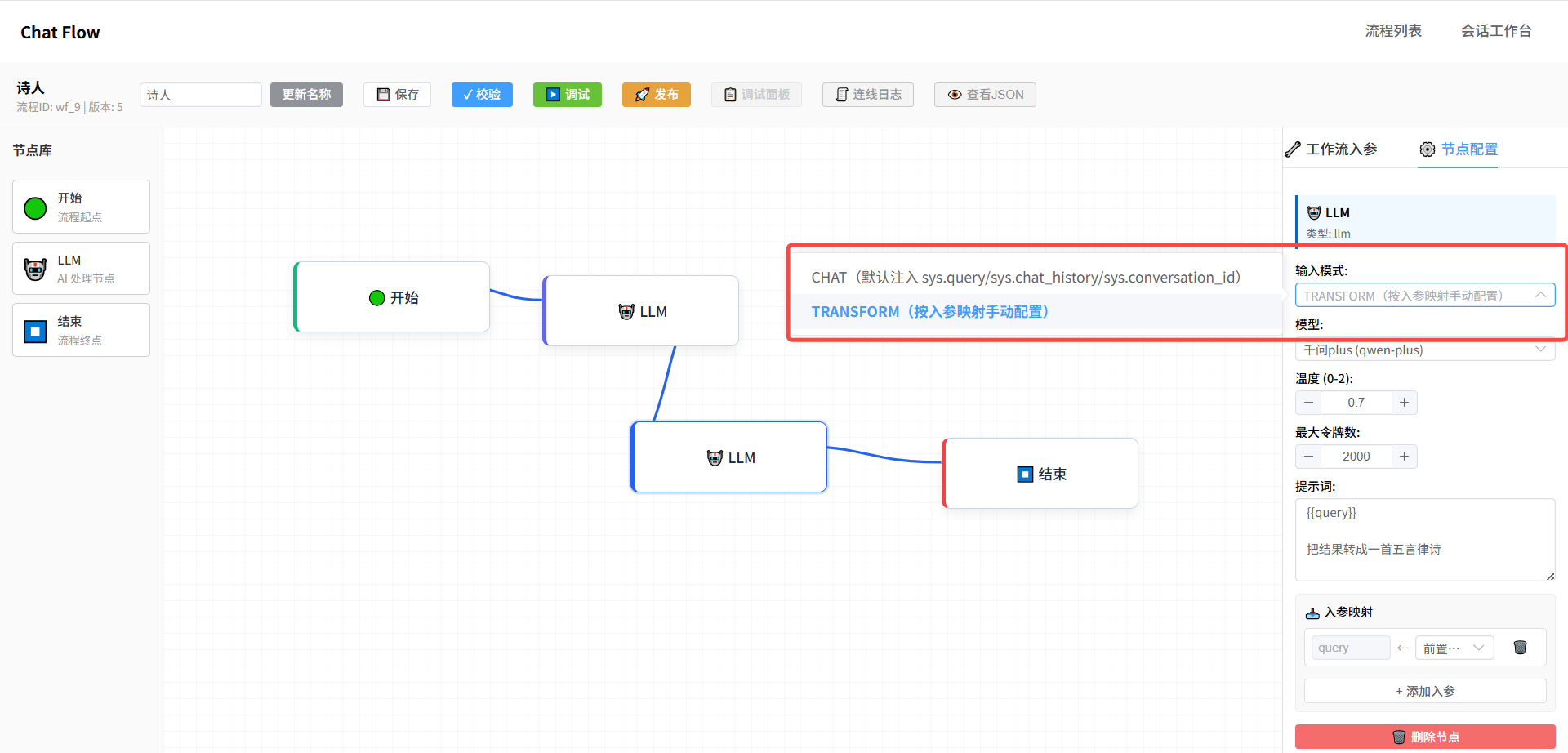Decrease temperature with minus button

click(x=1308, y=403)
